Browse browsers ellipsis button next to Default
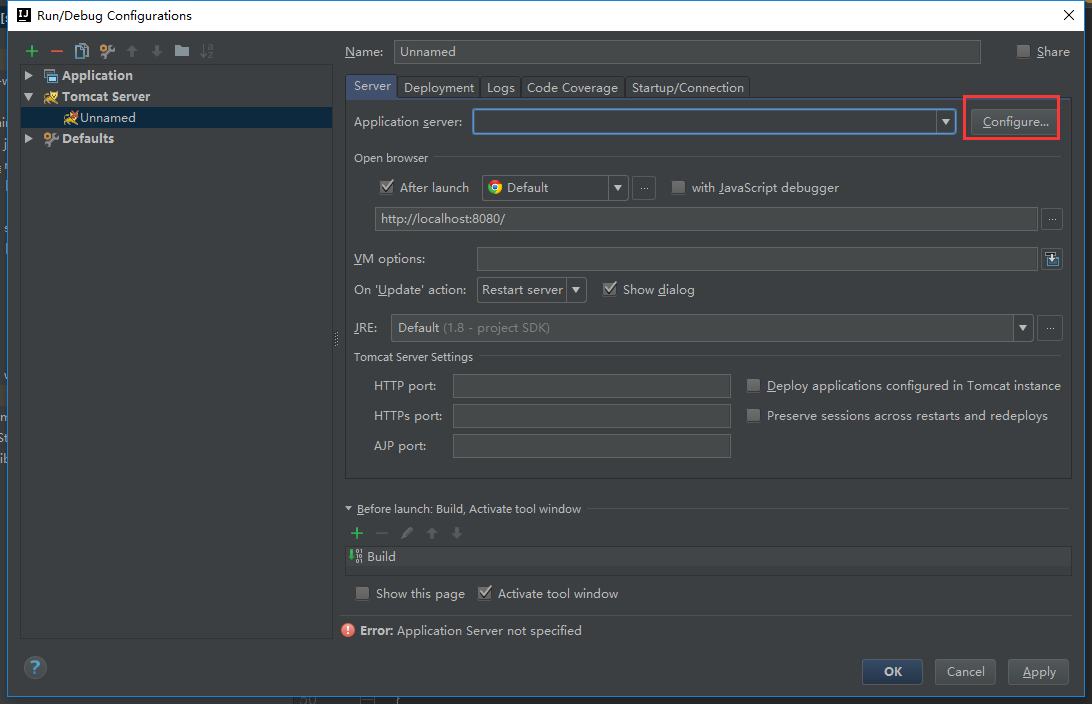Viewport: 1092px width, 704px height. tap(644, 188)
